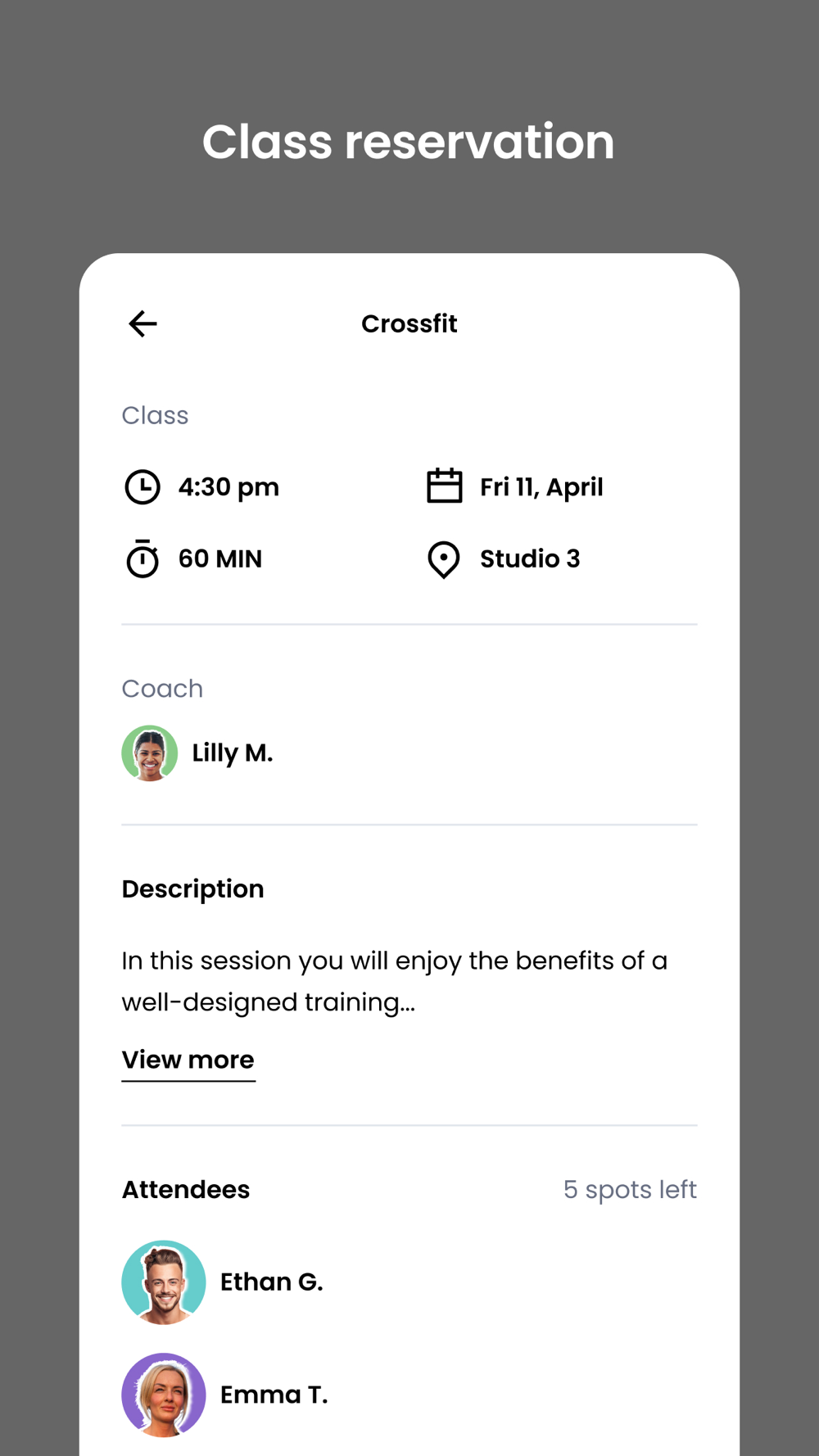The image size is (819, 1456).
Task: Click the stopwatch icon beside 60 MIN
Action: 143,559
